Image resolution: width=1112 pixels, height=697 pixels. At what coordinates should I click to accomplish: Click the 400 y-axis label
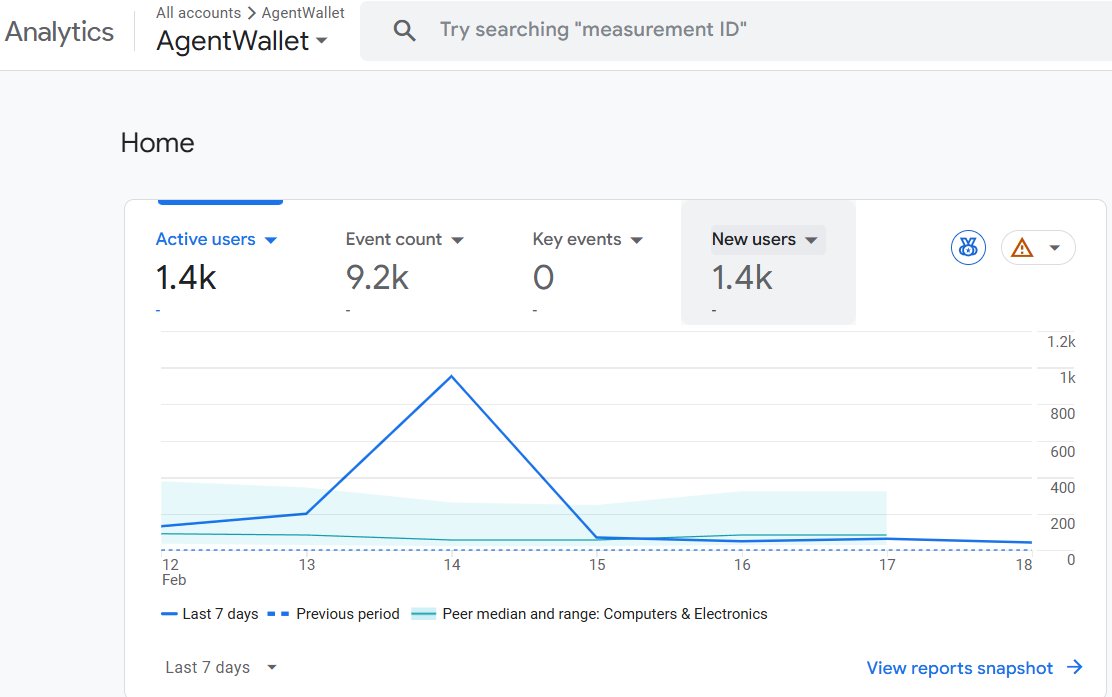click(x=1062, y=488)
